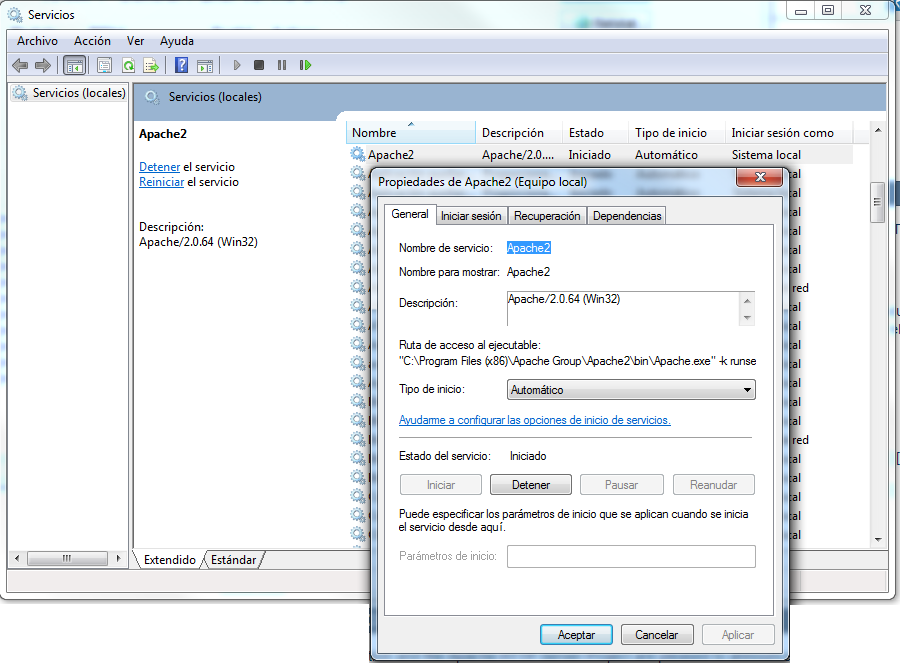Pause the service with the pause toolbar icon
Image resolution: width=900 pixels, height=663 pixels.
click(281, 65)
